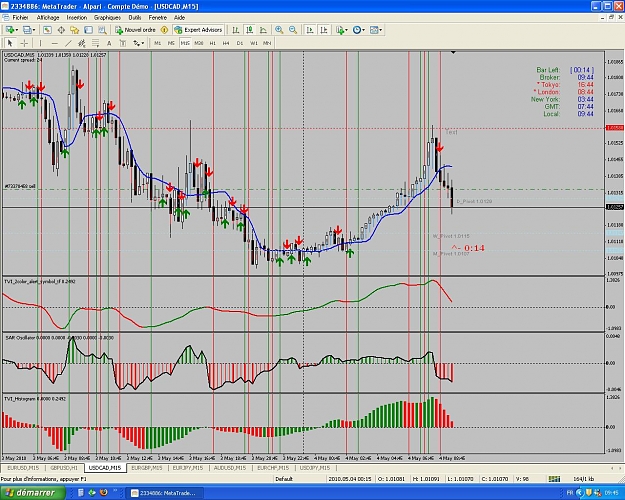Select the horizontal line drawing tool

coord(55,43)
